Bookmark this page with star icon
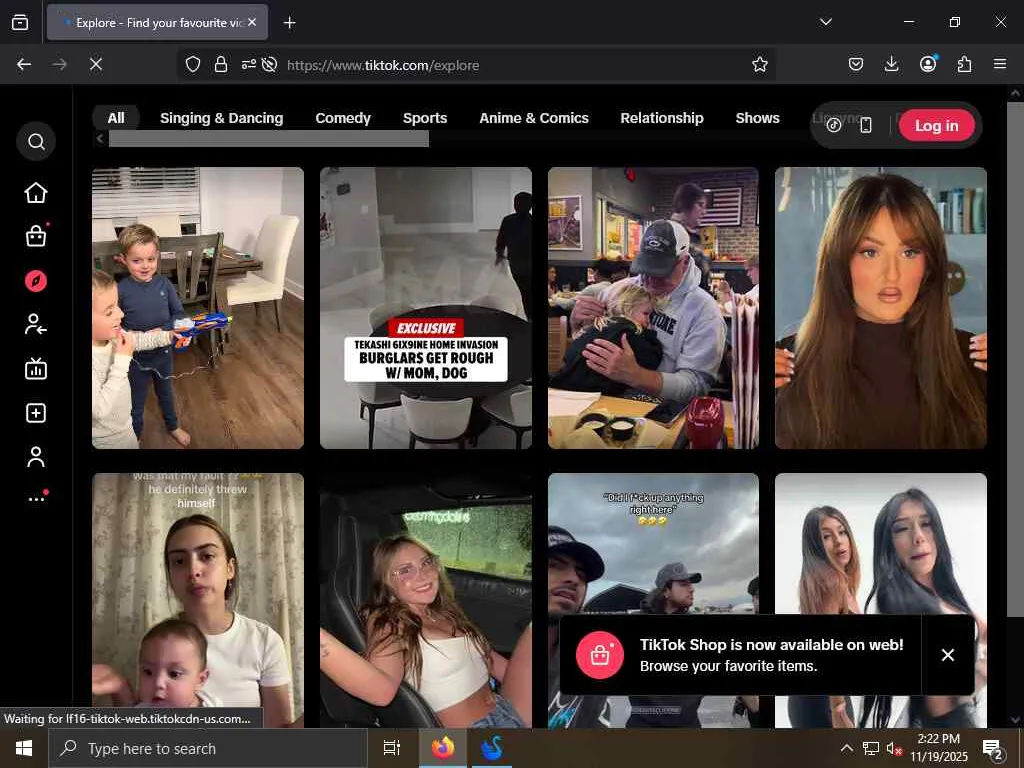 760,65
